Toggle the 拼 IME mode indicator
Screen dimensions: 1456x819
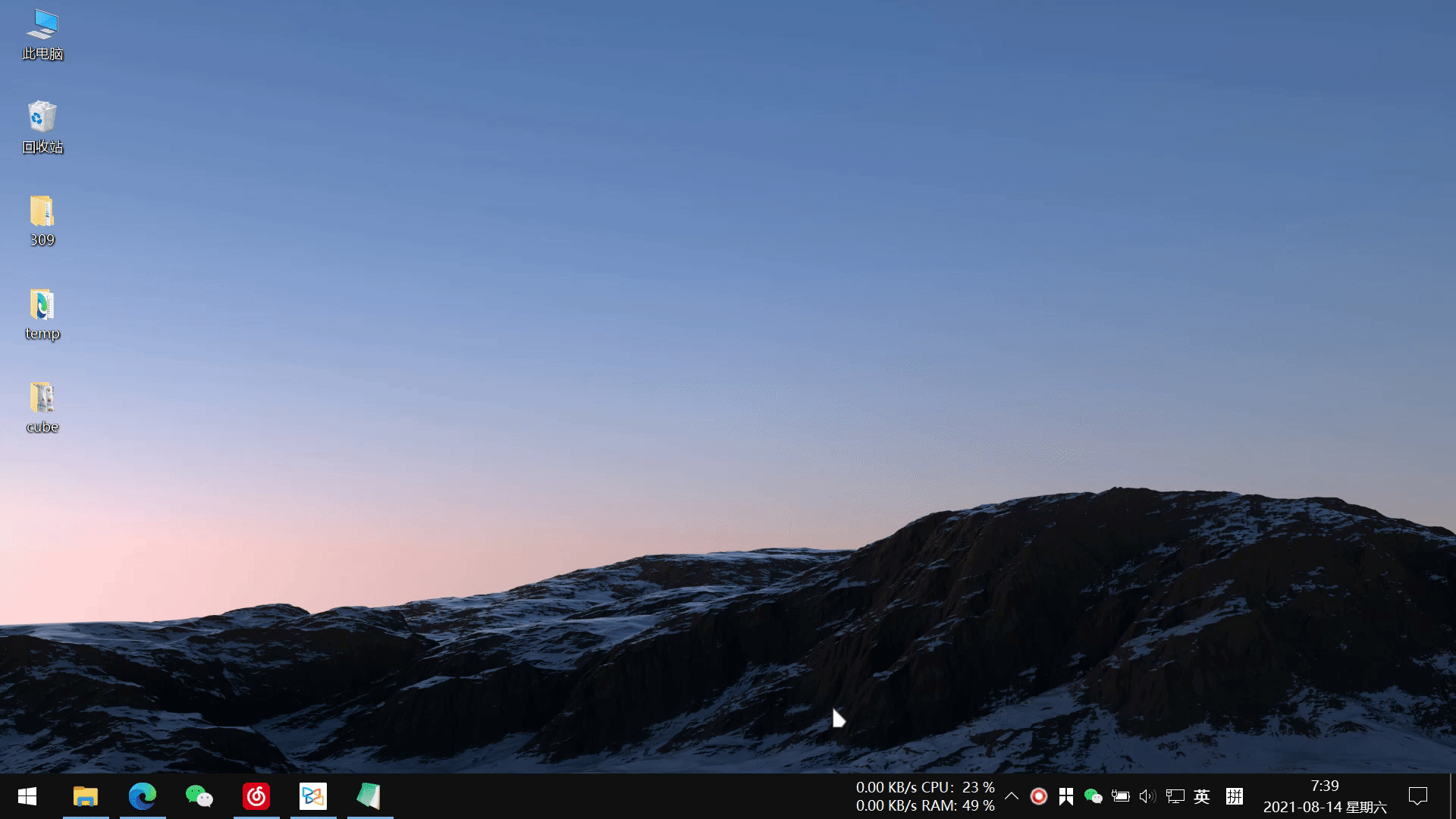pos(1235,796)
